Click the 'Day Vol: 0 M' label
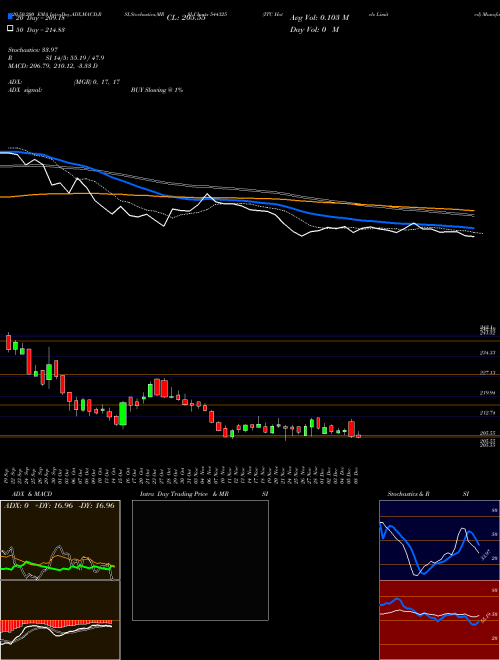This screenshot has width=500, height=660. 314,29
